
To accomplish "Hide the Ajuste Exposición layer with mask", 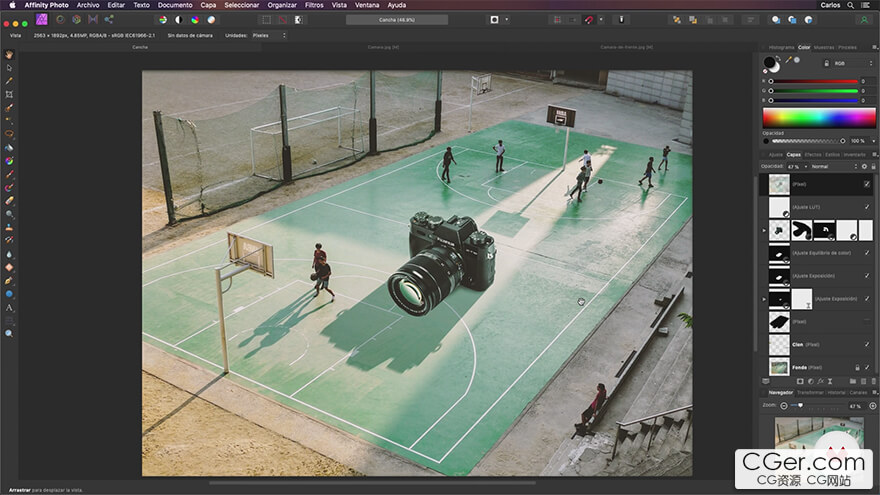I will [867, 299].
